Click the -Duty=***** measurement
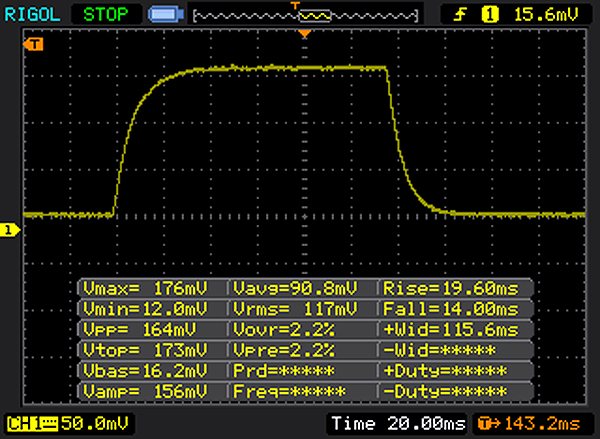This screenshot has width=600, height=439. [x=445, y=391]
